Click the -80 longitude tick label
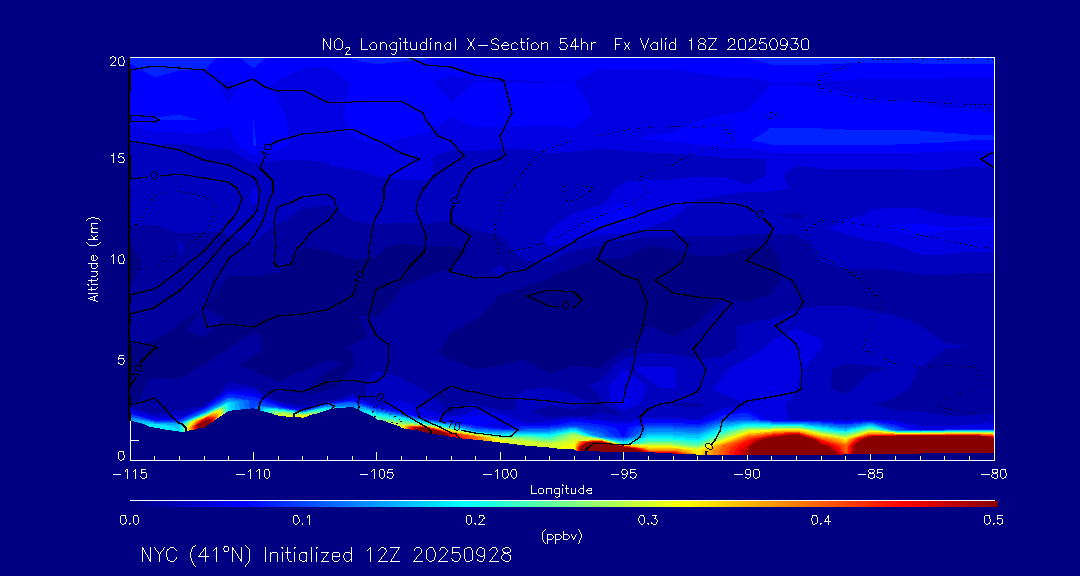This screenshot has width=1080, height=576. pos(993,473)
